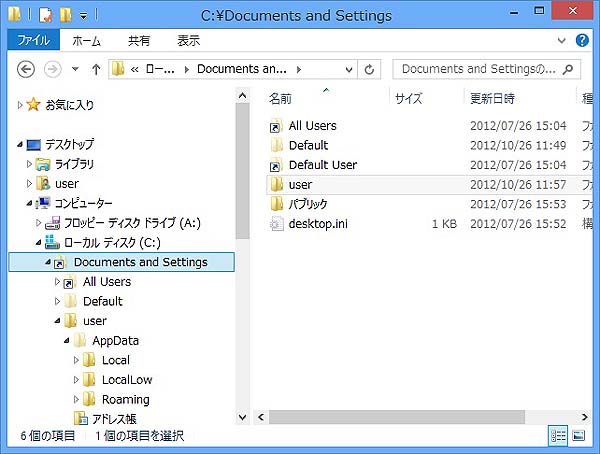Expand the ribbon using the chevron
Image resolution: width=600 pixels, height=454 pixels.
click(x=562, y=41)
